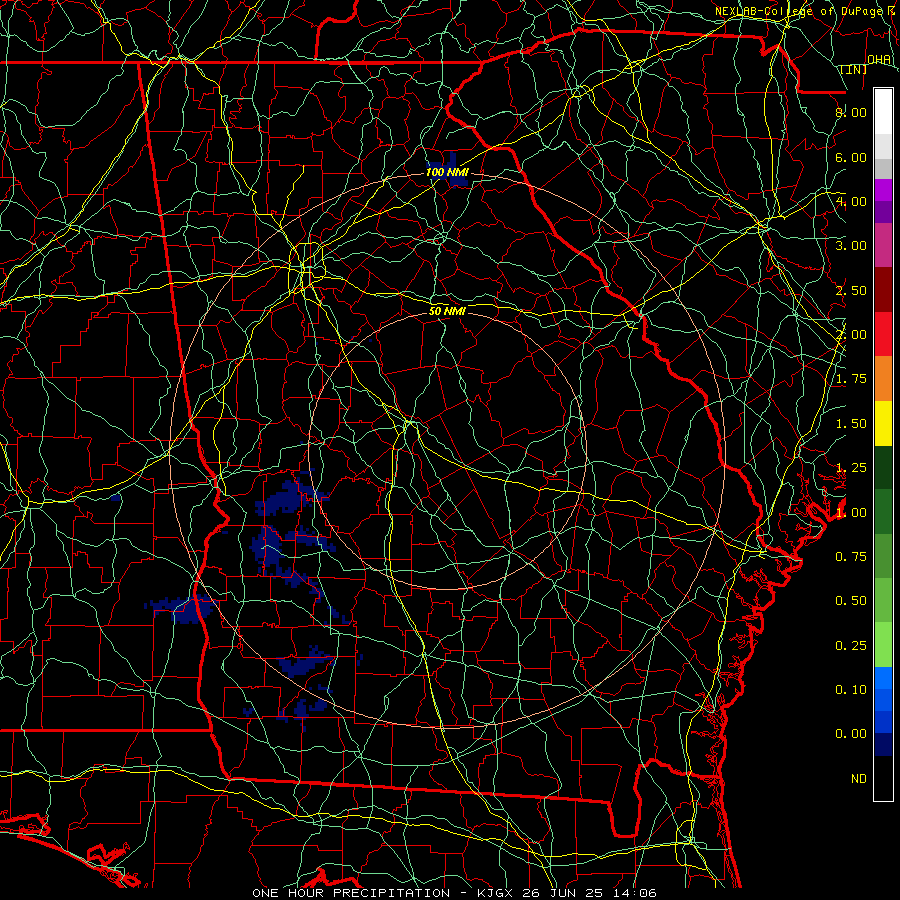Click the darkest green 1.25 legend swatch

(x=883, y=467)
